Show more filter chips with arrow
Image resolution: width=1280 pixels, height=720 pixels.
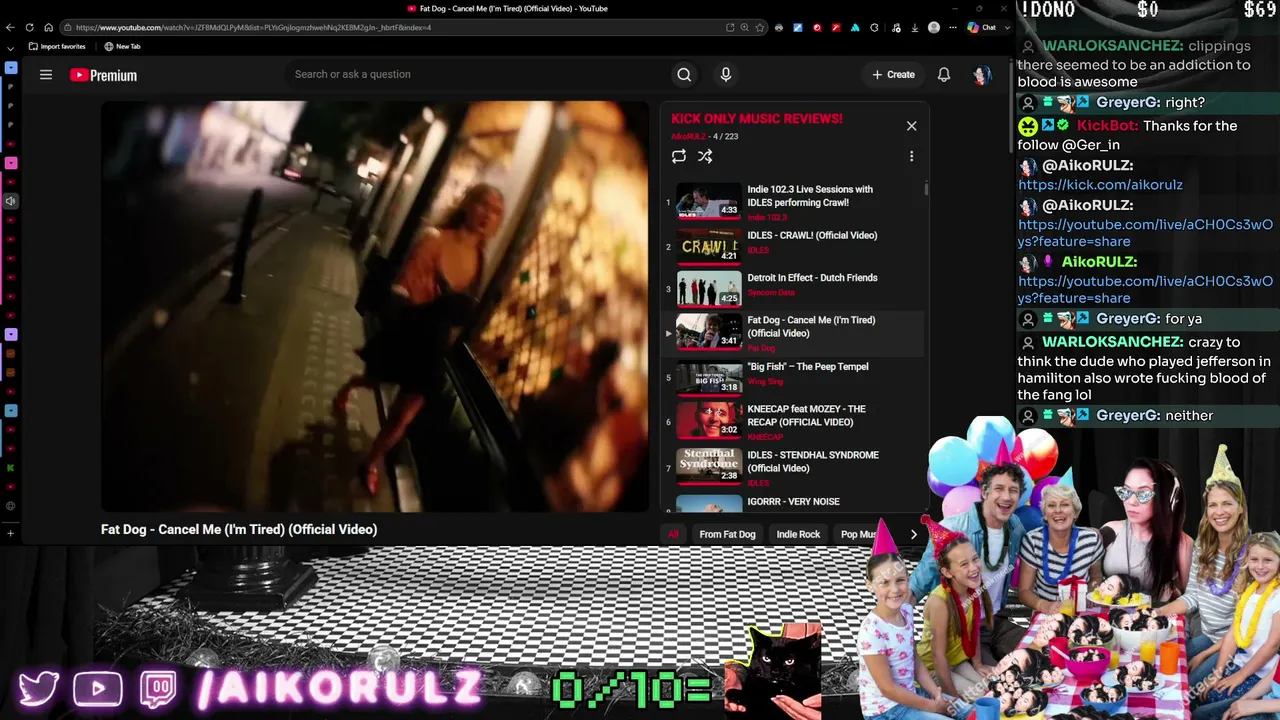point(913,534)
